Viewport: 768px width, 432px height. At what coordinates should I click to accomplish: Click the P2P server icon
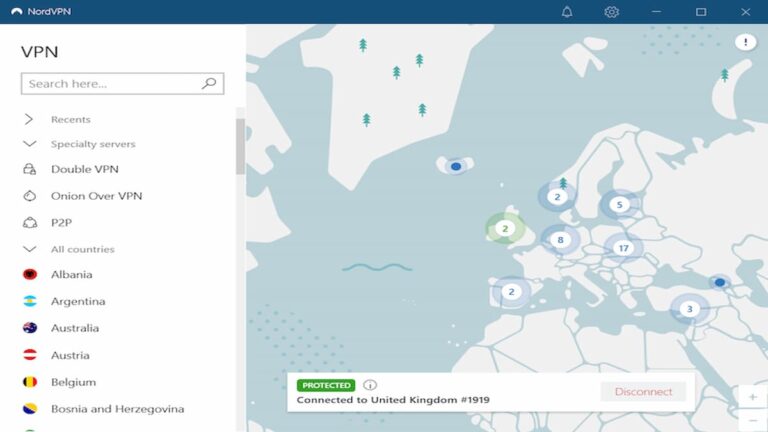coord(30,223)
